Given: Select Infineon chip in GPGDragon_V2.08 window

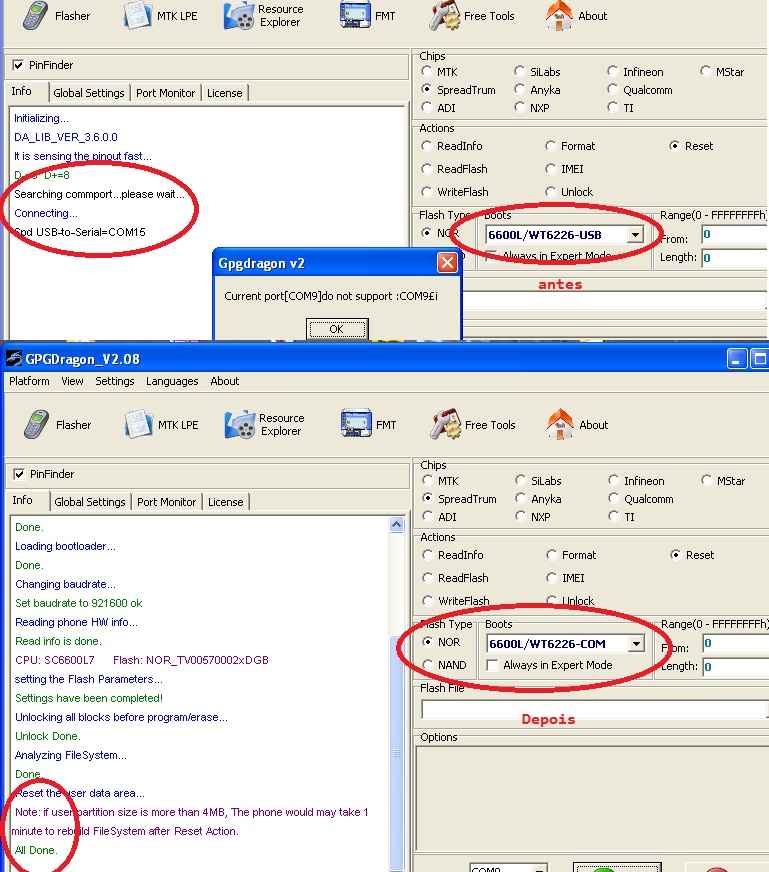Looking at the screenshot, I should pos(614,480).
